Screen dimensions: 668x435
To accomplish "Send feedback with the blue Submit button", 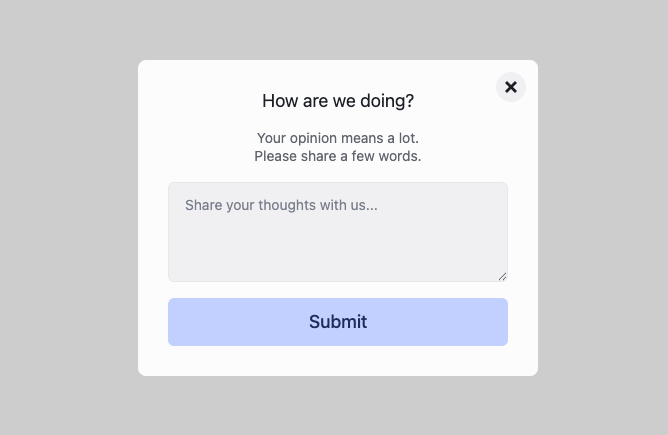I will (338, 322).
